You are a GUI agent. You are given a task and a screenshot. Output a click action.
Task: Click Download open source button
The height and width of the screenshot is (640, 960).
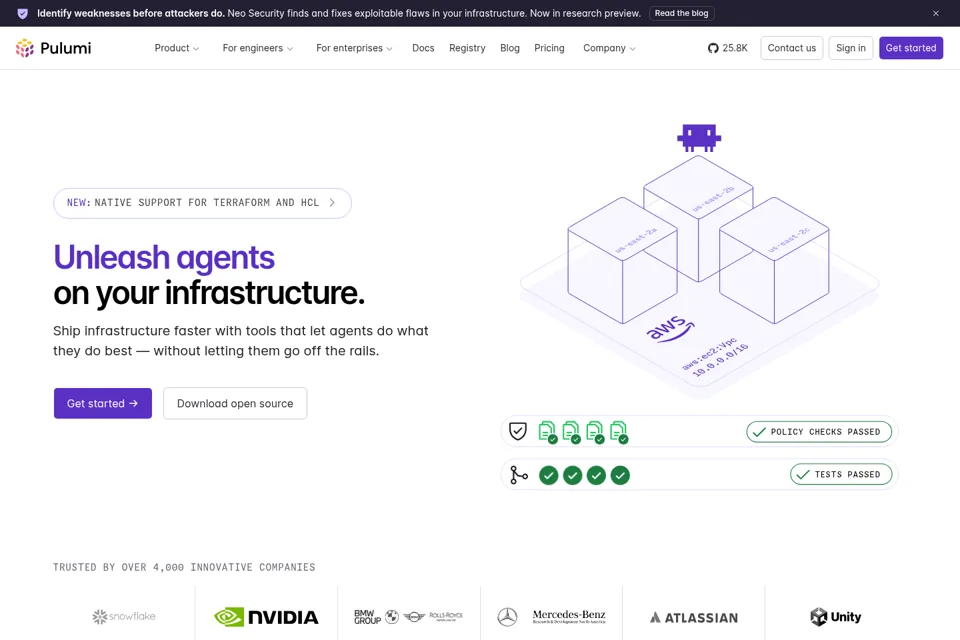tap(235, 403)
